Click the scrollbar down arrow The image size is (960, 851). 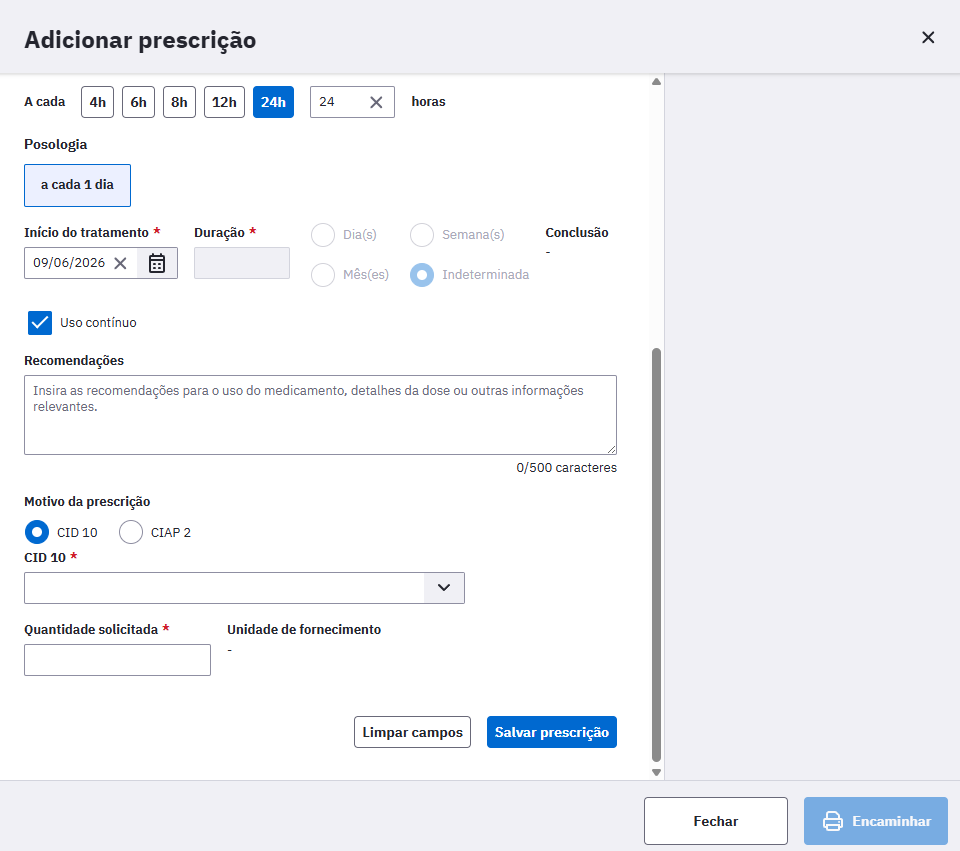tap(656, 772)
